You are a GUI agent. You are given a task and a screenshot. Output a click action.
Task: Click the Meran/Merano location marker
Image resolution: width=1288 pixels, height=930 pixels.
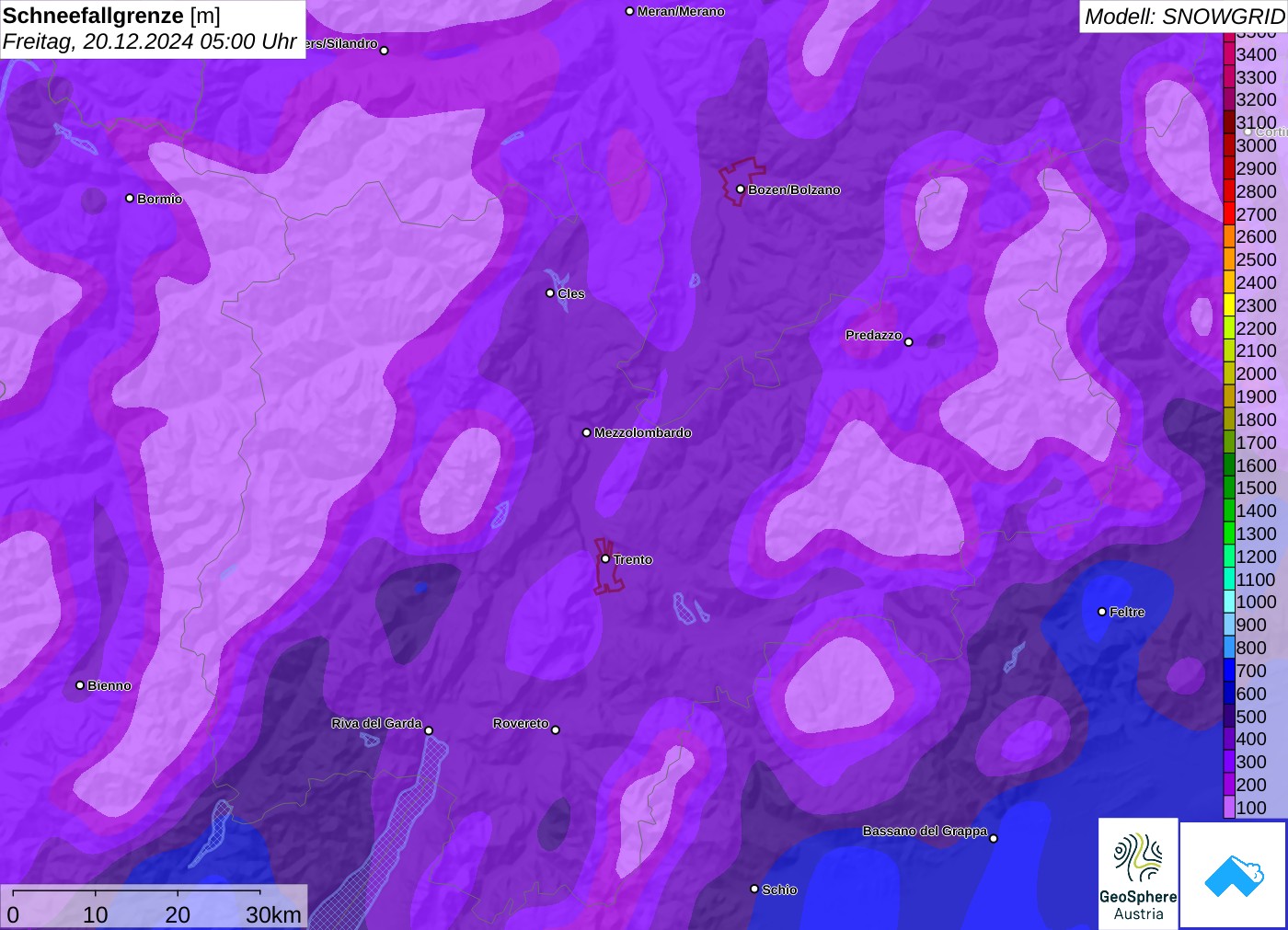click(630, 12)
